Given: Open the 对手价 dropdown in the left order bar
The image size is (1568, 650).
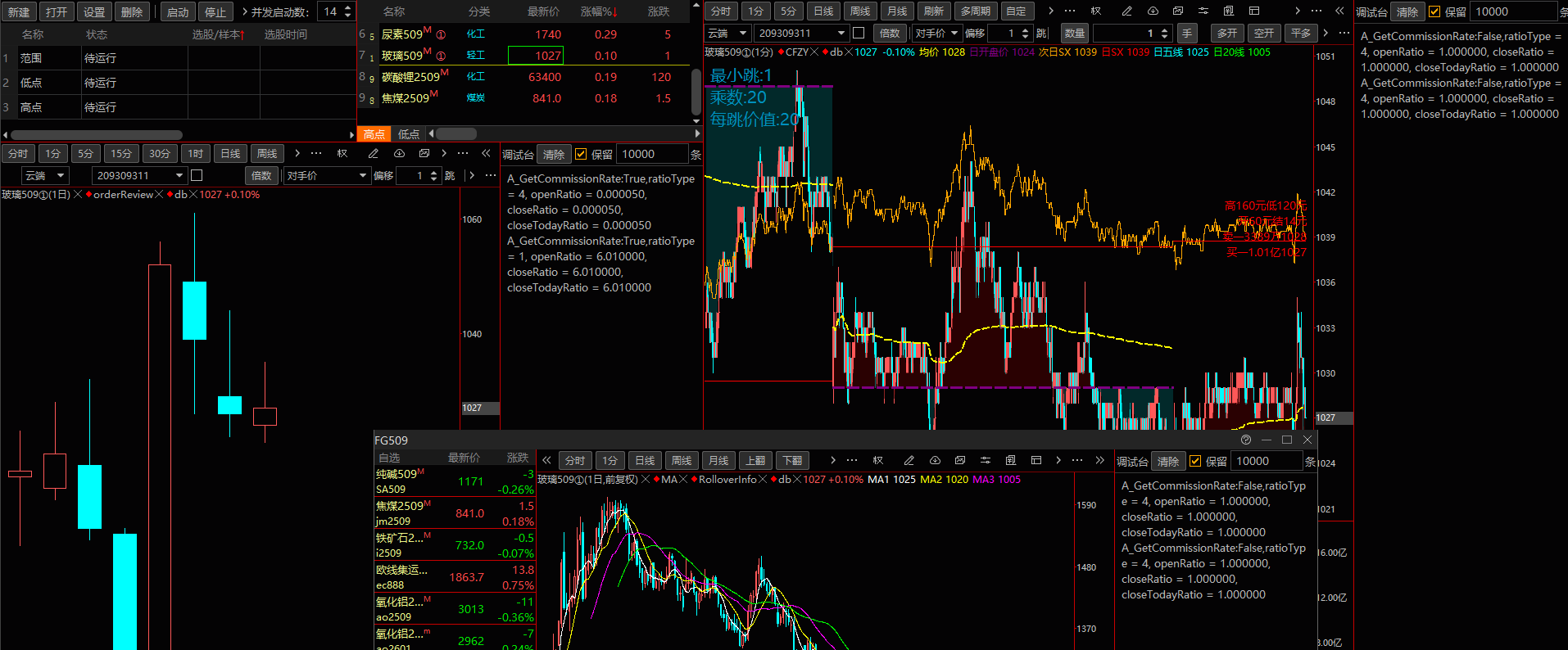Looking at the screenshot, I should 327,175.
